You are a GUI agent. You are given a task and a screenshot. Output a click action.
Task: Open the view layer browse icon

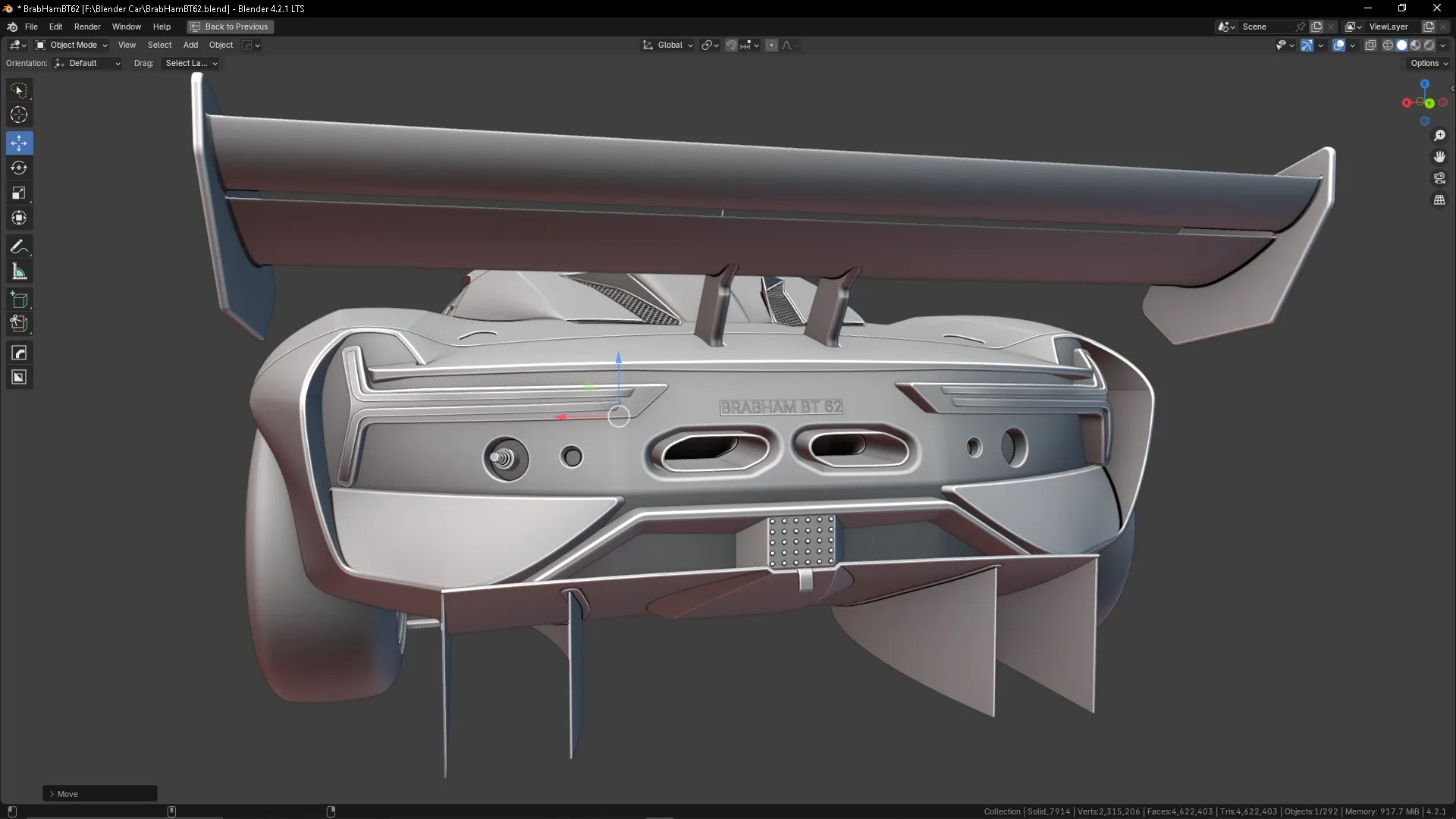(x=1354, y=27)
